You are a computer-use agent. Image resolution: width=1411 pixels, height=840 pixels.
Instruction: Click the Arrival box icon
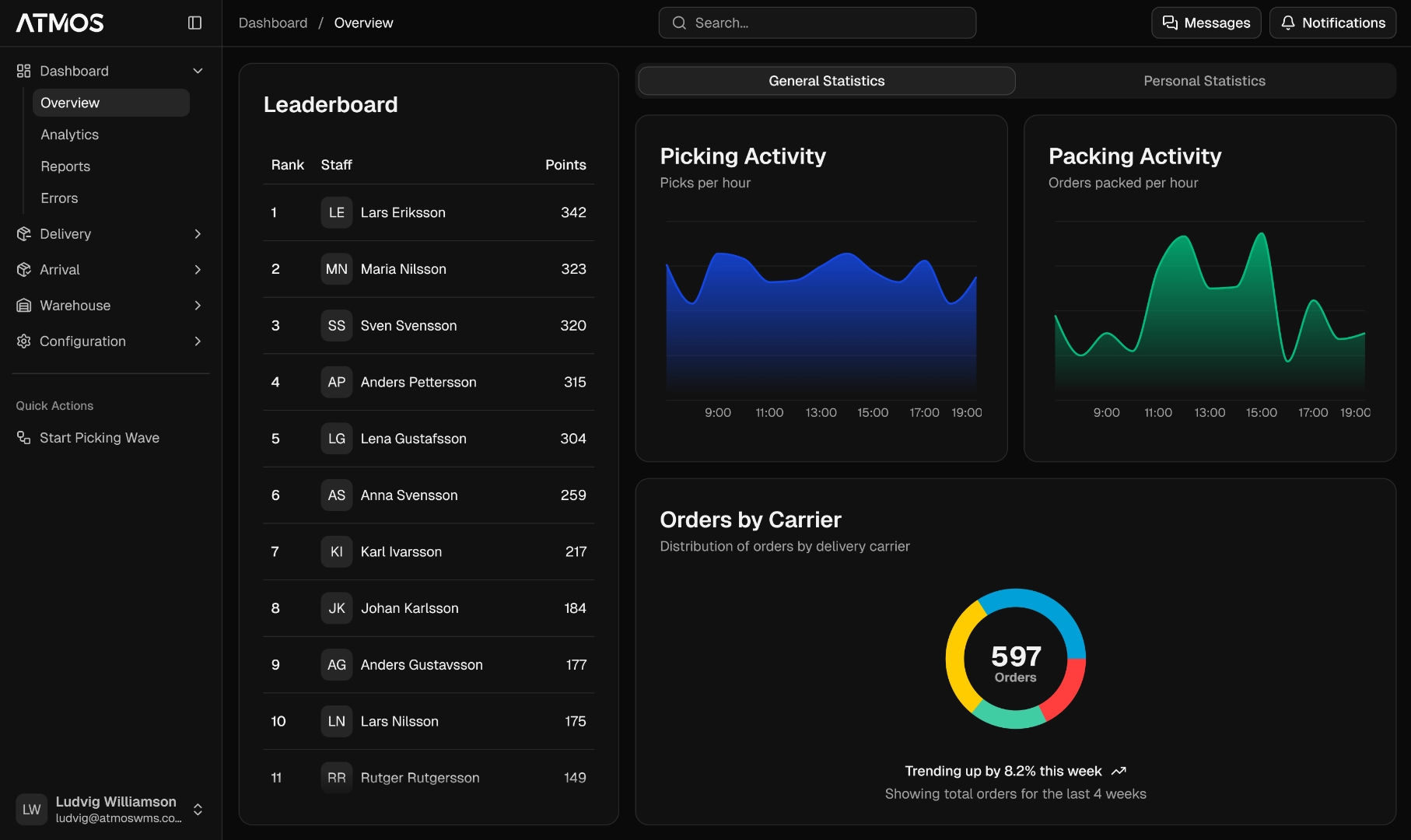pos(23,270)
